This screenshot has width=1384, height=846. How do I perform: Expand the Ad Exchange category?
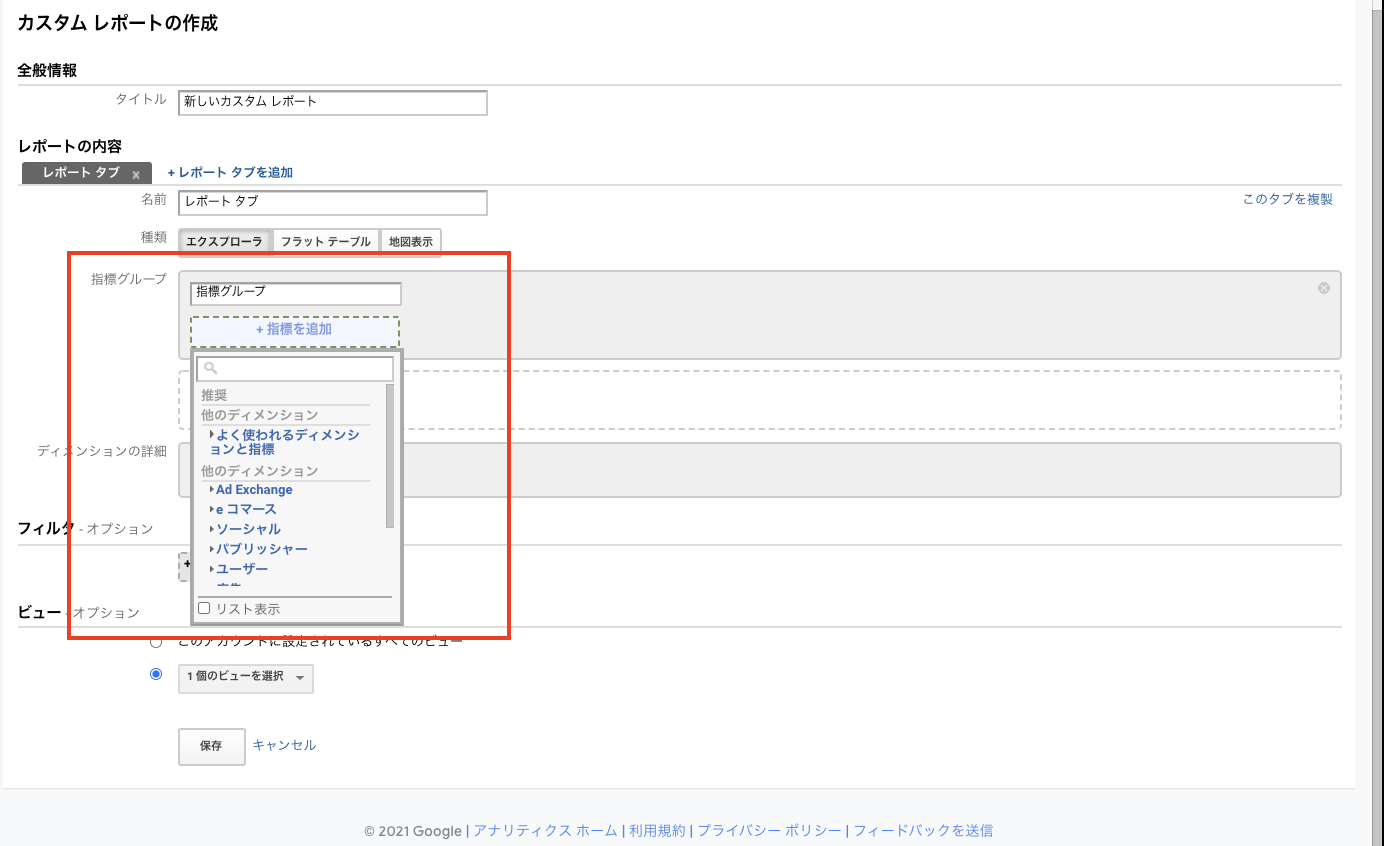pyautogui.click(x=254, y=490)
